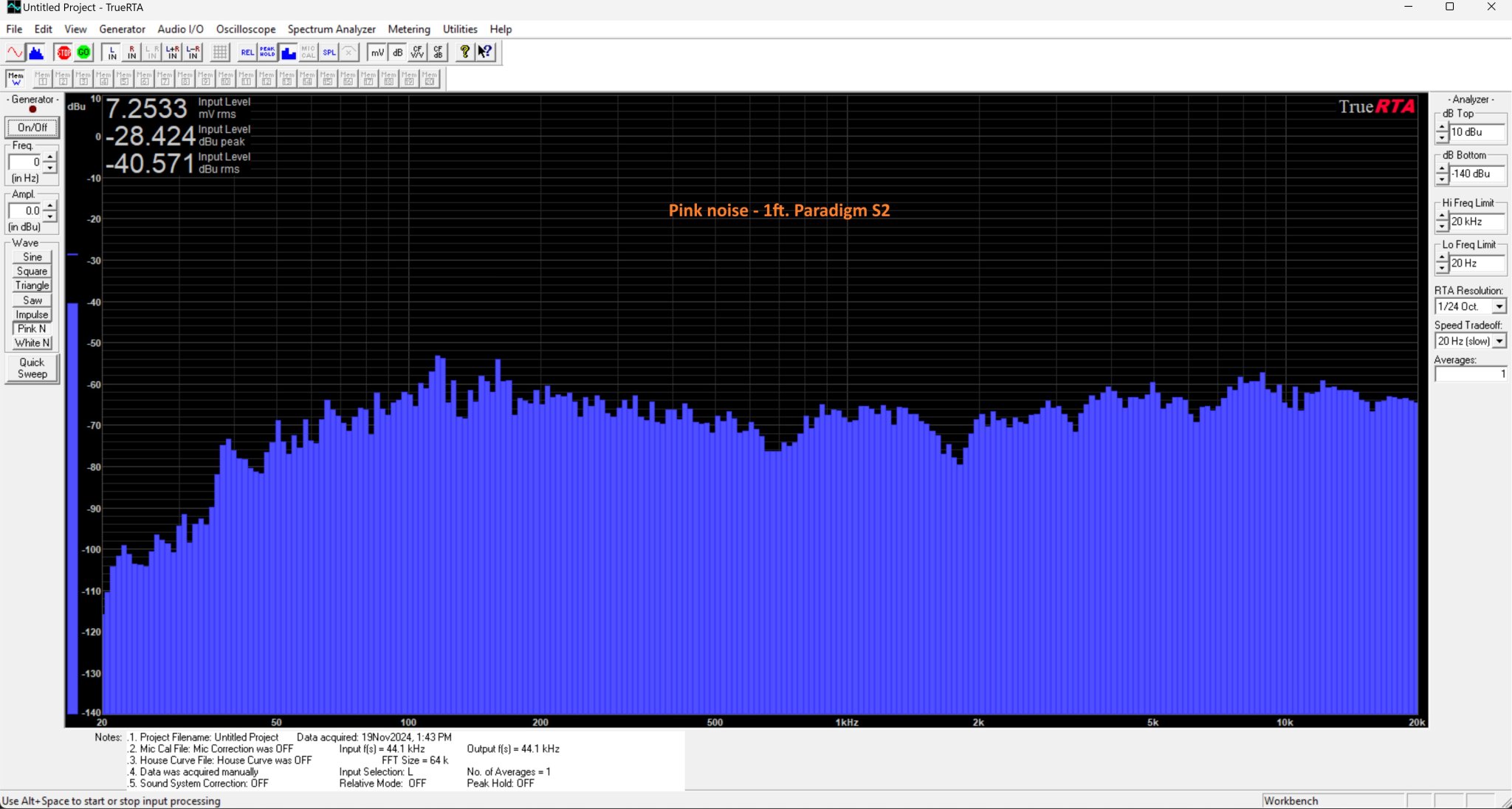This screenshot has width=1512, height=809.
Task: Select the White N noise waveform
Action: tap(32, 342)
